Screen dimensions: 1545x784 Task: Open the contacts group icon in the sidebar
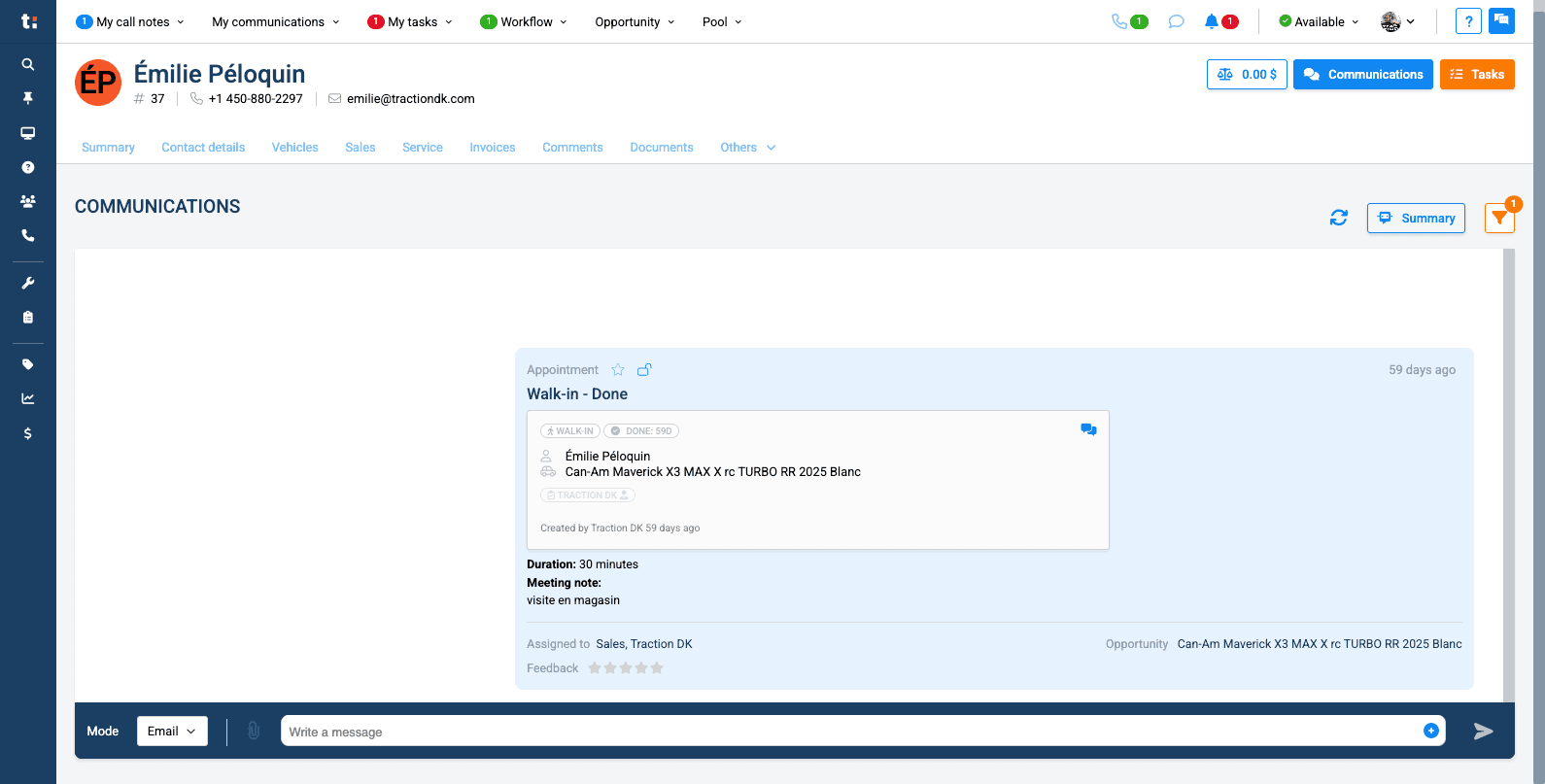(28, 201)
